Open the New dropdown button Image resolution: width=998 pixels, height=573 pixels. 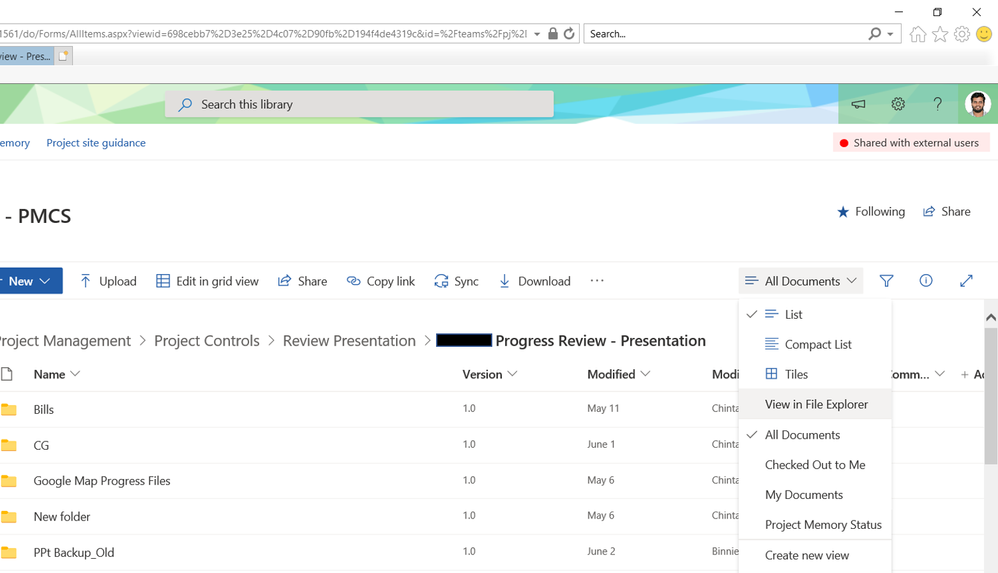point(31,281)
